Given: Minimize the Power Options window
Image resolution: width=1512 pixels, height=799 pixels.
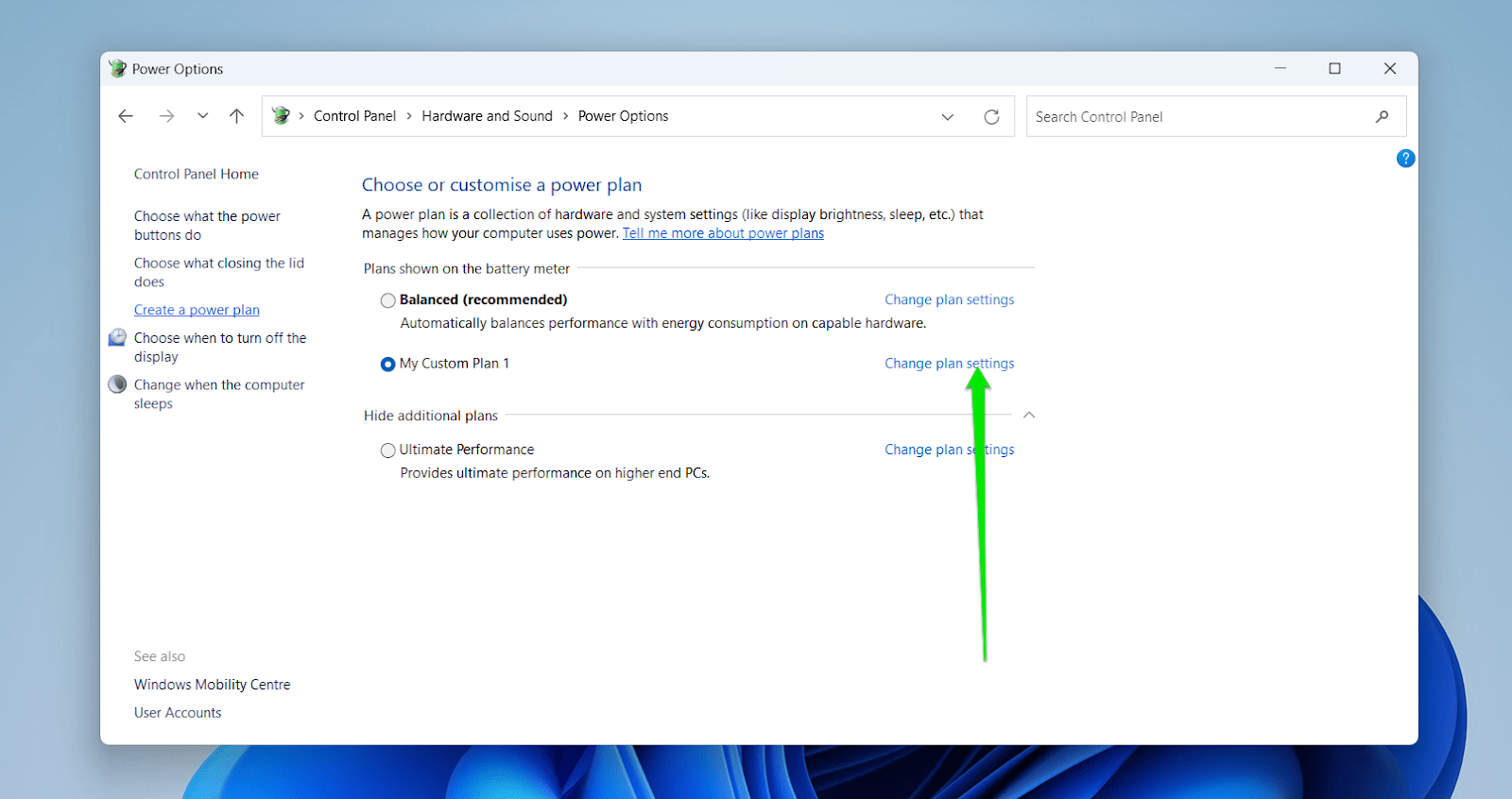Looking at the screenshot, I should click(1280, 68).
